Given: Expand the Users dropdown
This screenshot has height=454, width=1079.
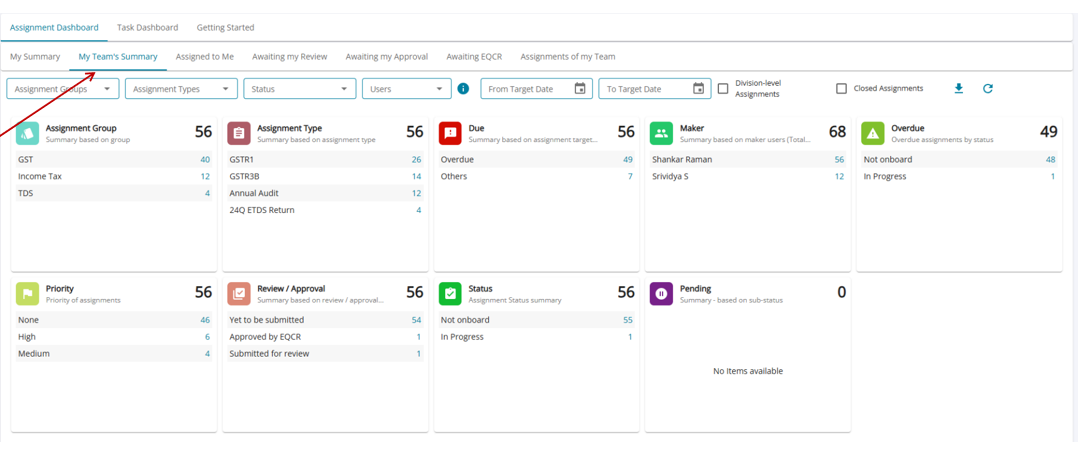Looking at the screenshot, I should tap(406, 89).
